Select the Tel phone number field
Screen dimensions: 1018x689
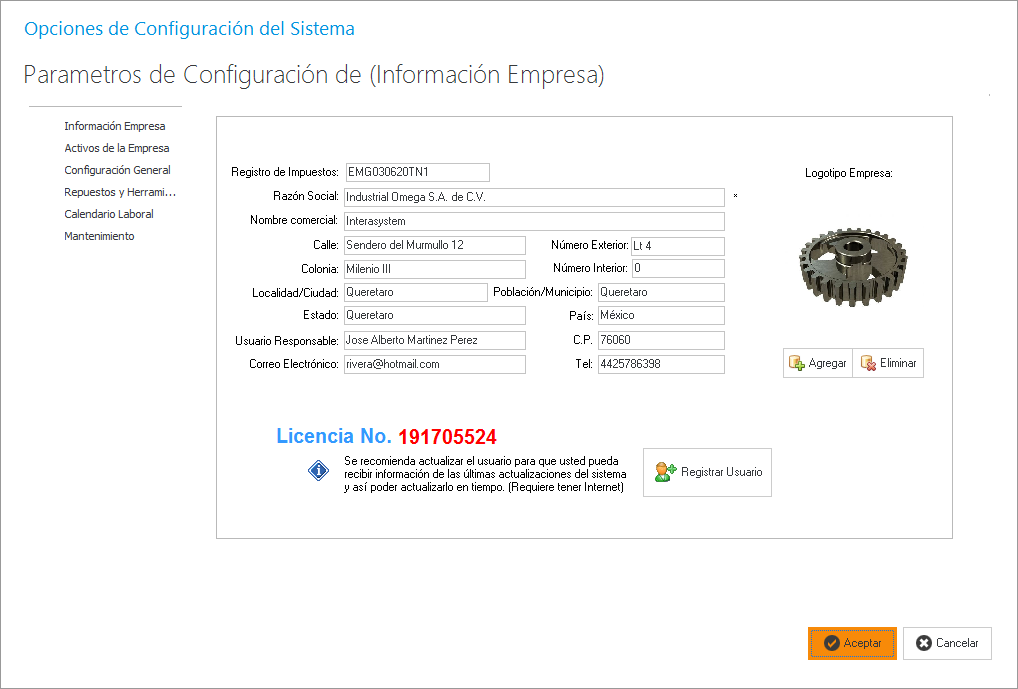tap(660, 364)
